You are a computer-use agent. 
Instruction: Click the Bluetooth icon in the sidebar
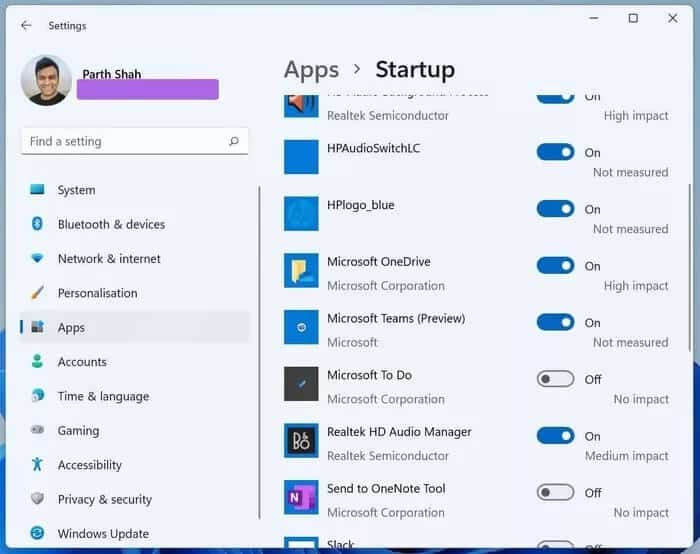click(37, 224)
